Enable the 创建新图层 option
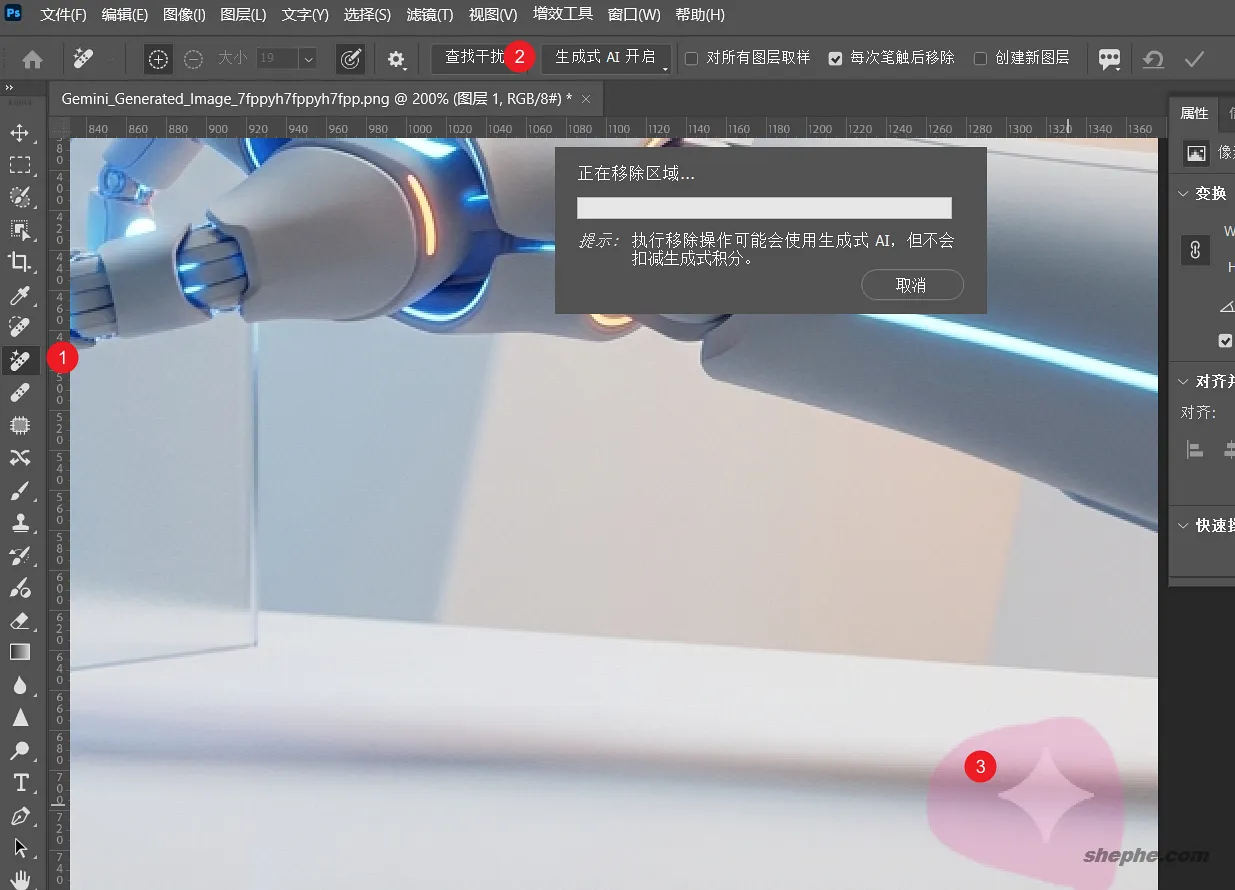This screenshot has height=890, width=1235. pyautogui.click(x=979, y=58)
